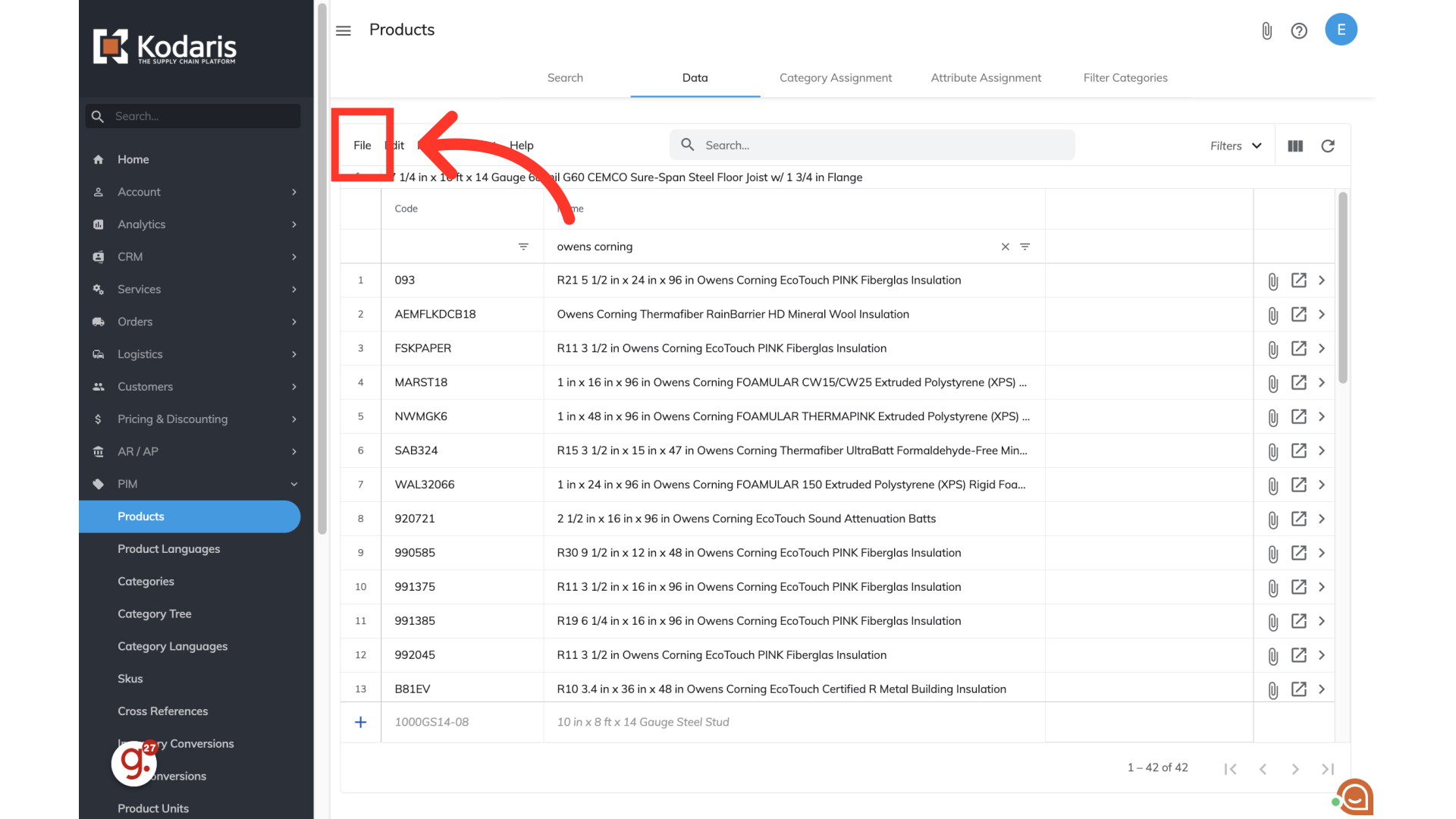Switch to Category Assignment tab

point(835,78)
